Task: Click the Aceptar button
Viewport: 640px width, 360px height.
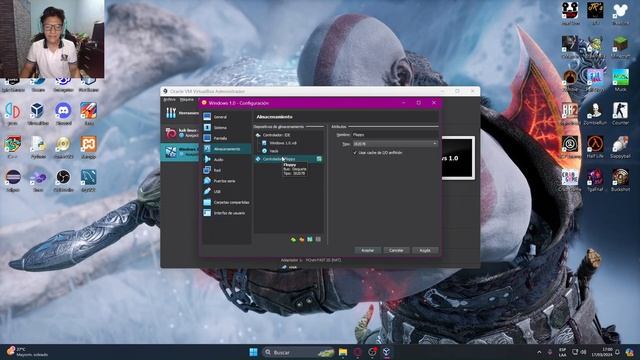Action: (x=367, y=250)
